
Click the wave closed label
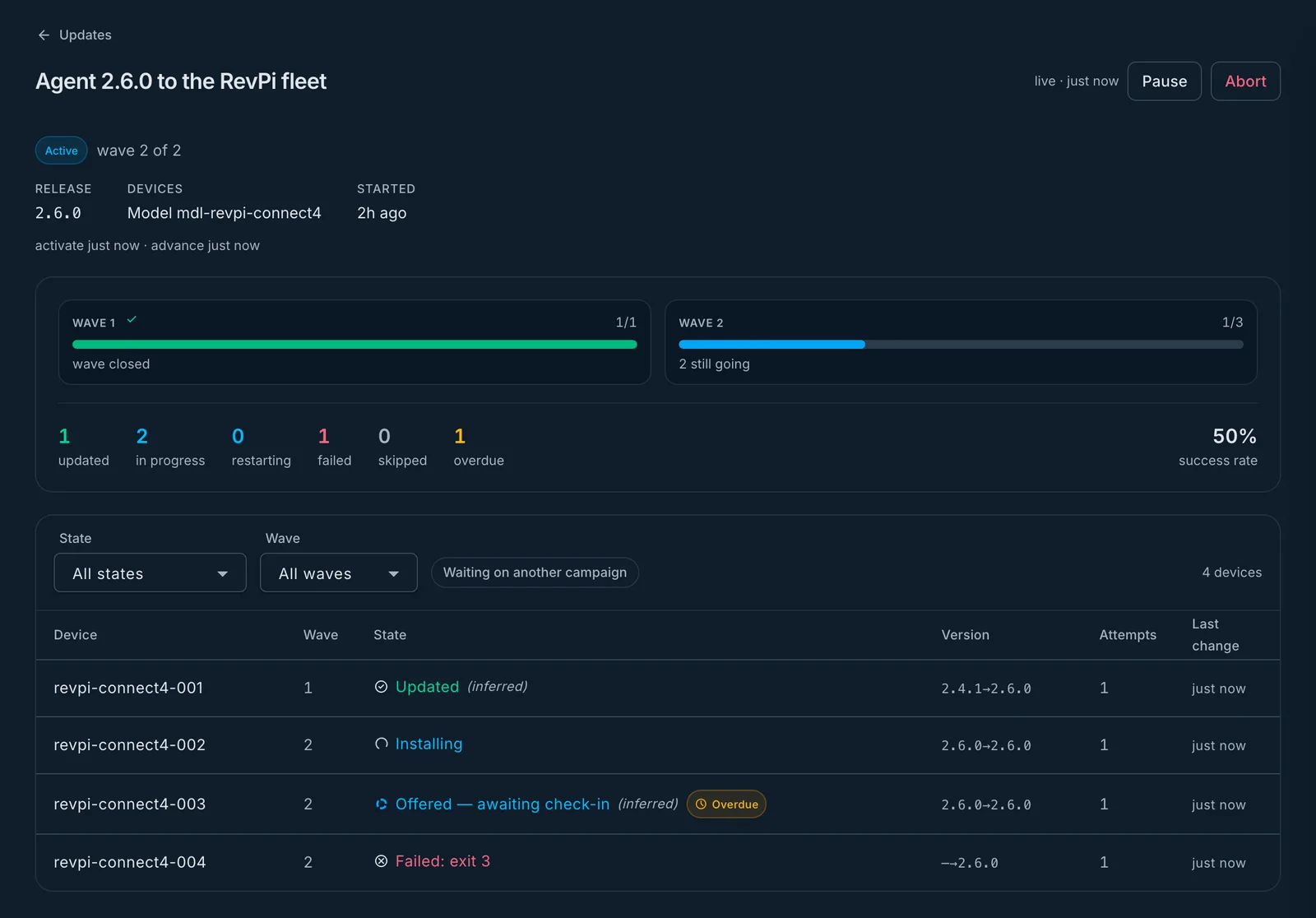tap(111, 364)
